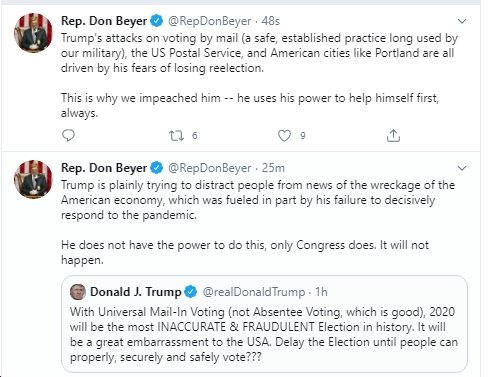Viewport: 490px width, 377px height.
Task: Open more options chevron on 25m tweet
Action: (462, 168)
